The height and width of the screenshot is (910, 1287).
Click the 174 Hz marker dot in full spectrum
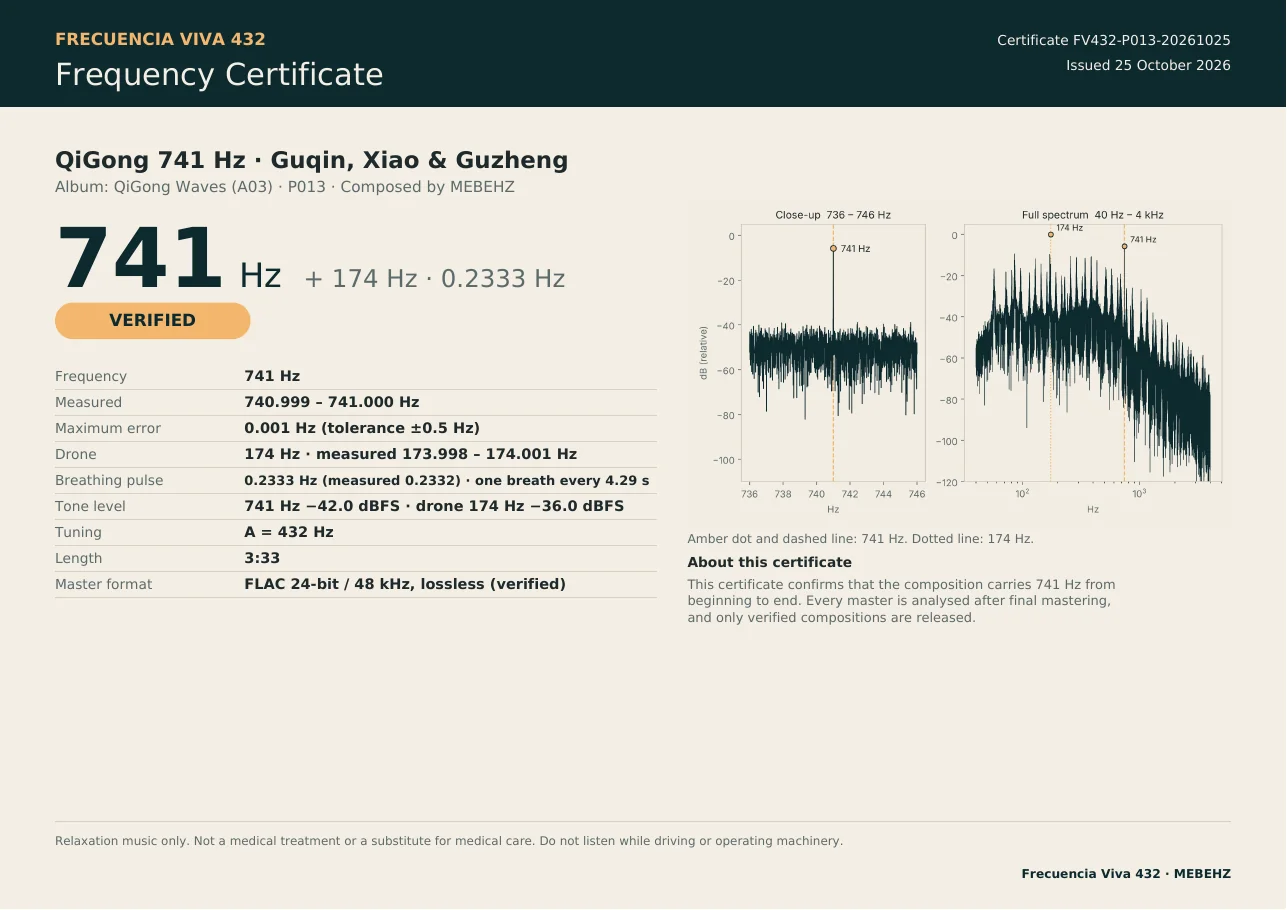1050,235
